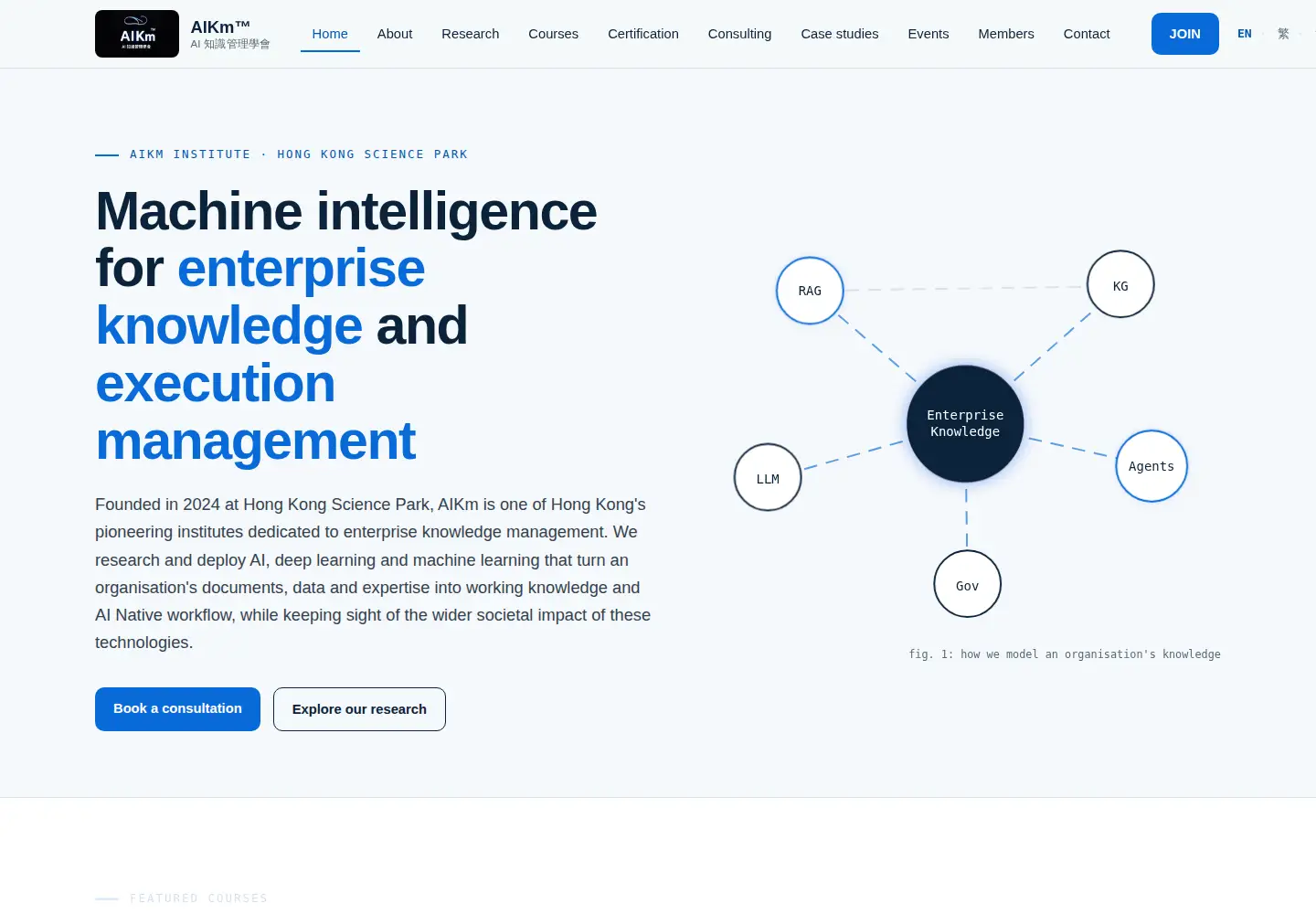
Task: Select the LLM node circle
Action: [768, 478]
